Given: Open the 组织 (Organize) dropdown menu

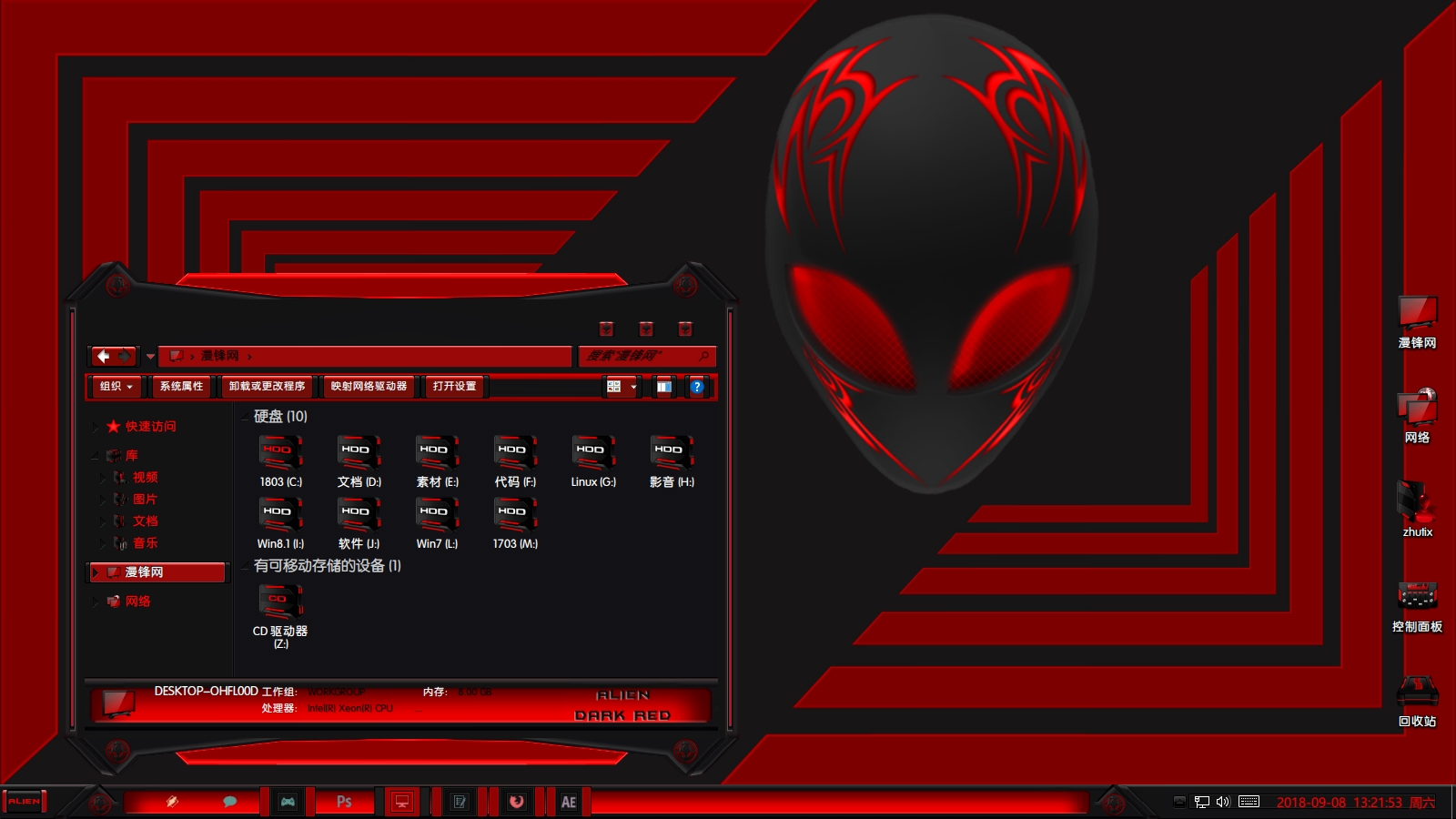Looking at the screenshot, I should tap(117, 387).
